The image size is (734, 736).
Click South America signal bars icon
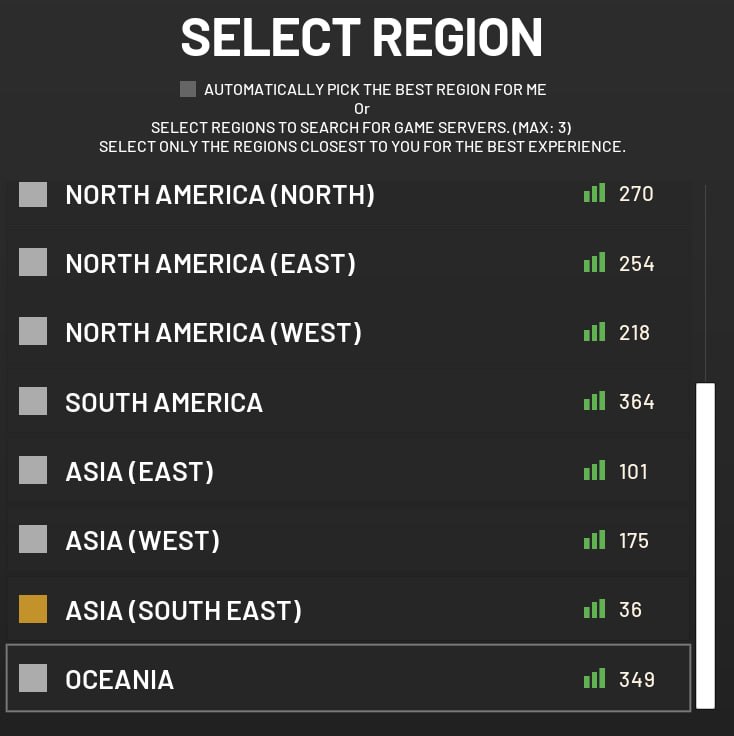[594, 401]
